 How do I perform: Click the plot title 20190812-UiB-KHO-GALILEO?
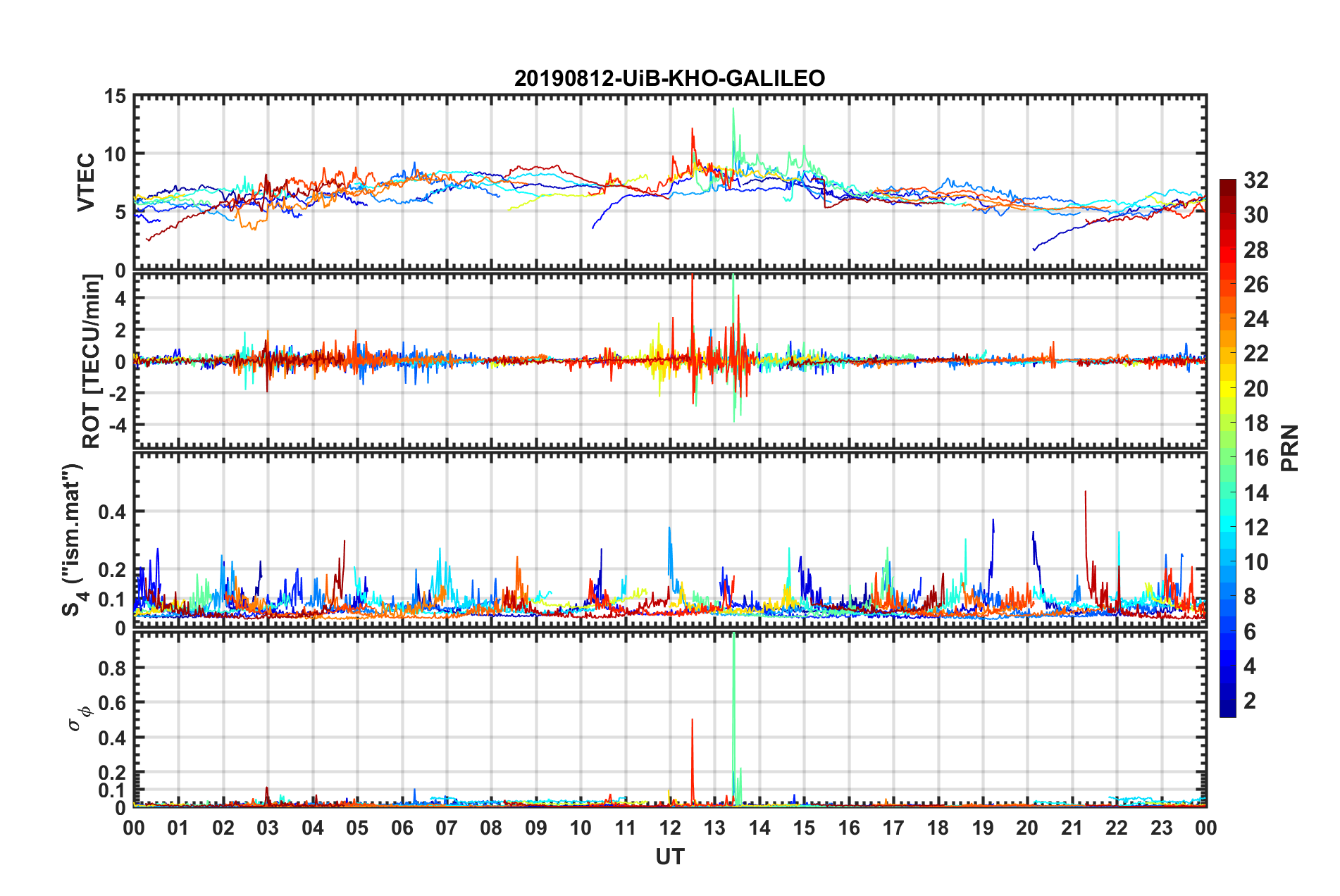[x=669, y=78]
